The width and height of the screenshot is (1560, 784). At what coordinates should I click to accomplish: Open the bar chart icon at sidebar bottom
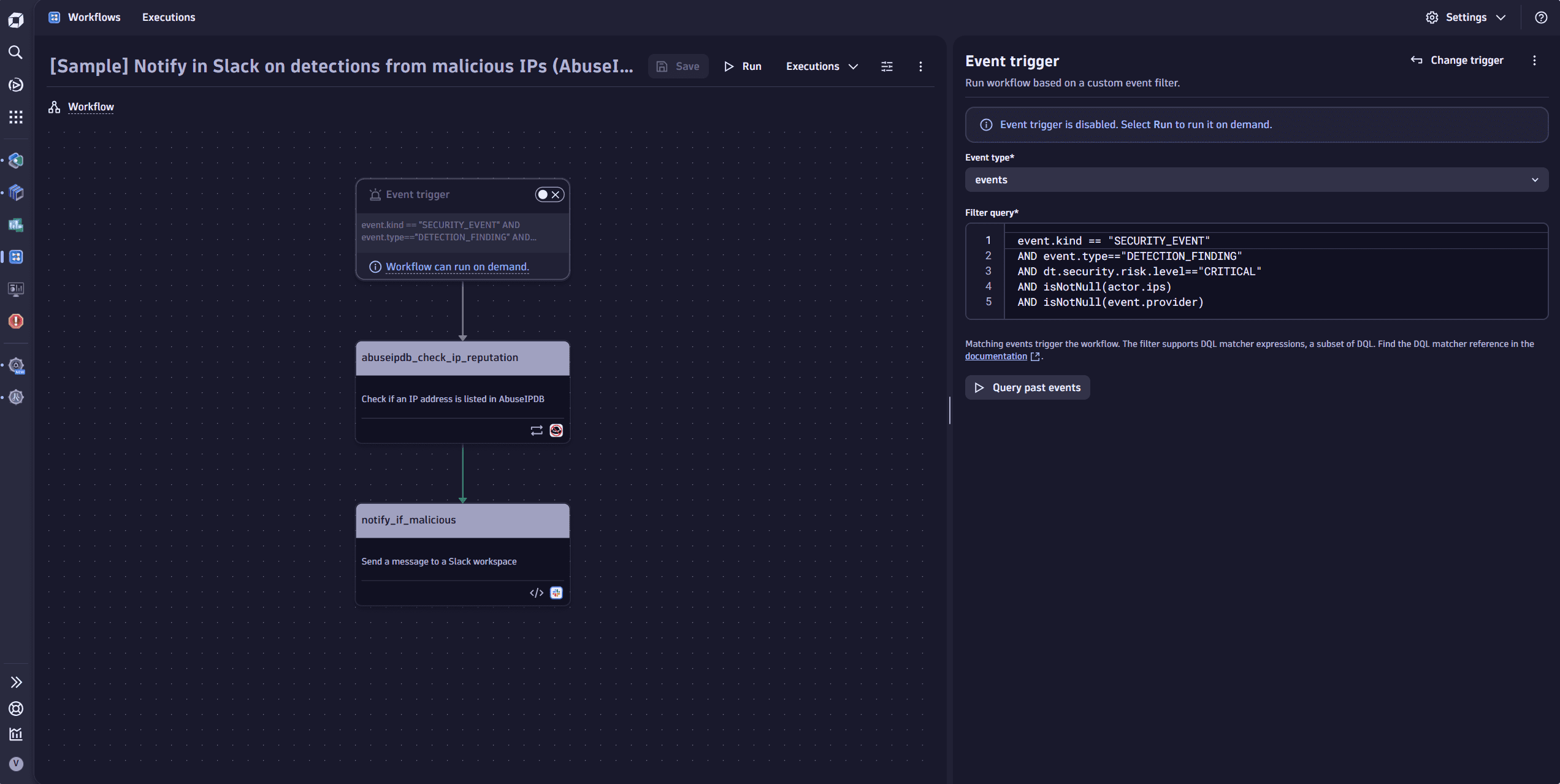16,734
